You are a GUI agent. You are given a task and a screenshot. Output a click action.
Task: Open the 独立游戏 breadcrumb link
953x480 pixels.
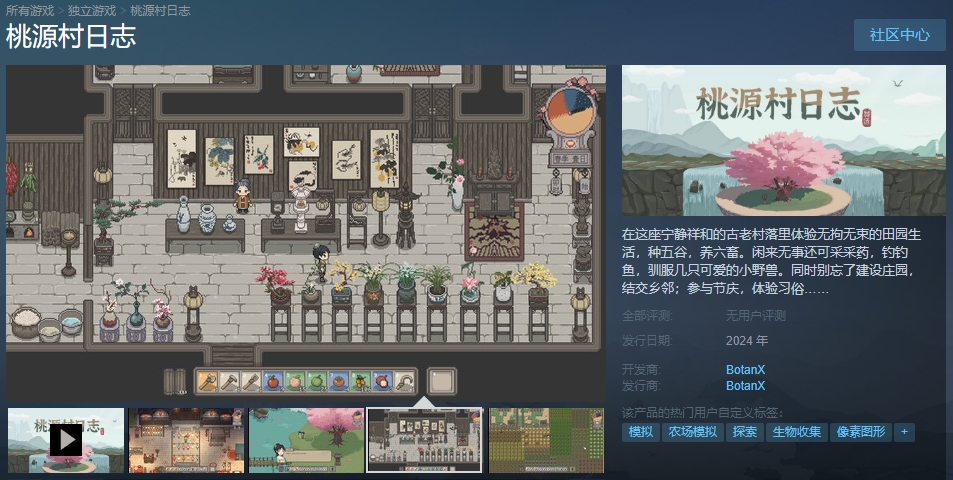[92, 10]
